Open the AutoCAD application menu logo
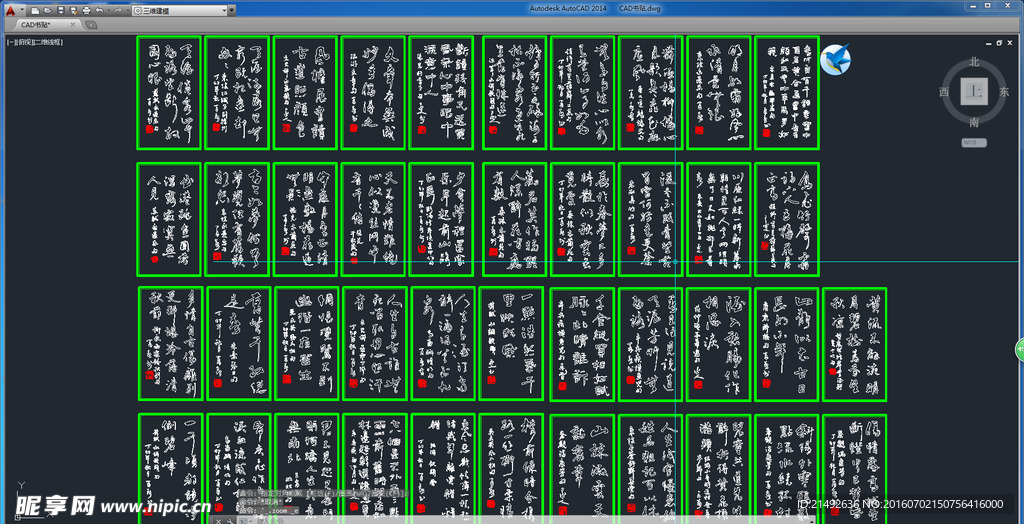This screenshot has width=1024, height=524. (x=9, y=10)
